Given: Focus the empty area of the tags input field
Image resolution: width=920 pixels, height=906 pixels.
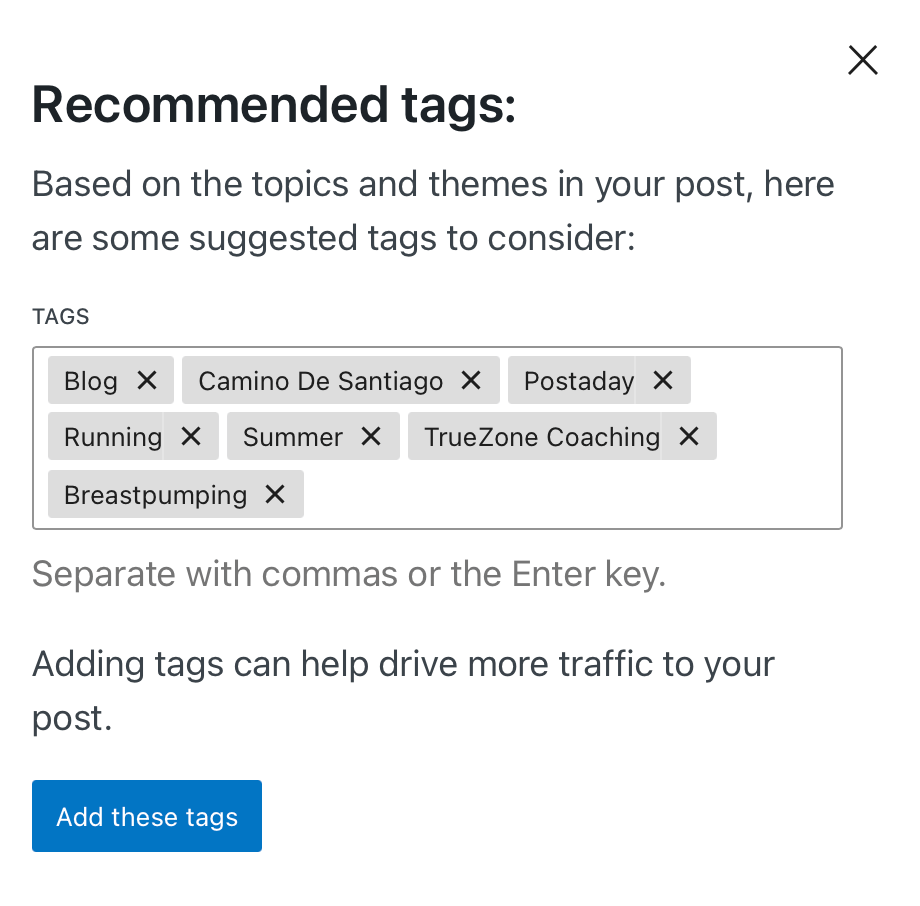Looking at the screenshot, I should pyautogui.click(x=570, y=494).
